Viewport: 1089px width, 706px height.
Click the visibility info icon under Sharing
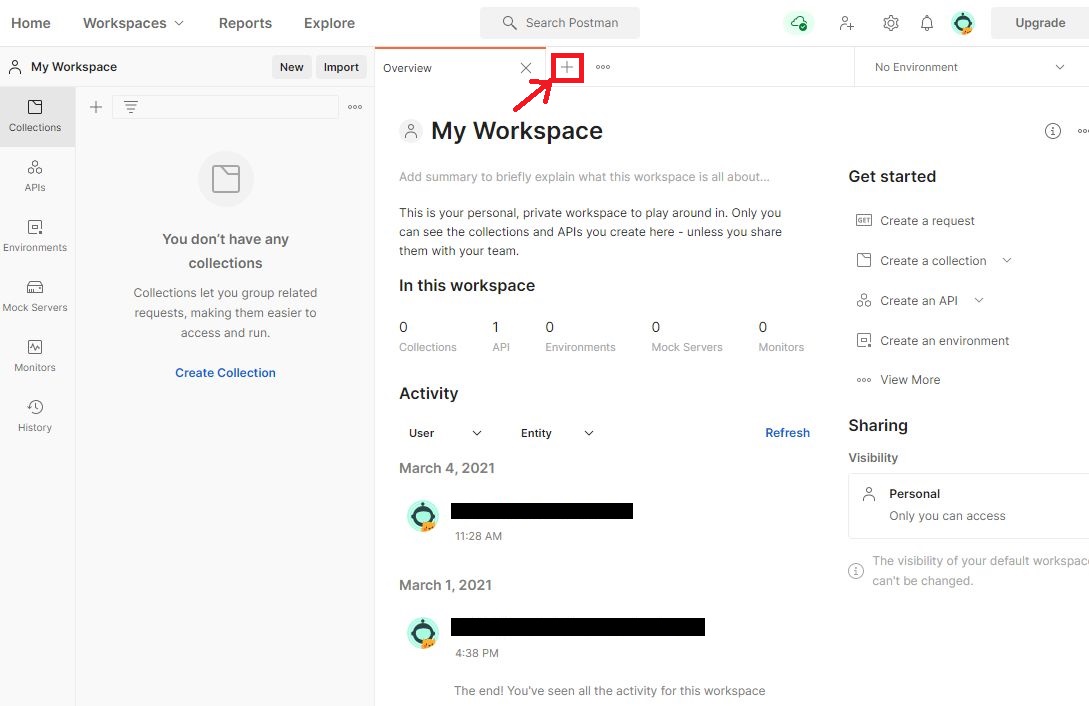click(x=856, y=571)
